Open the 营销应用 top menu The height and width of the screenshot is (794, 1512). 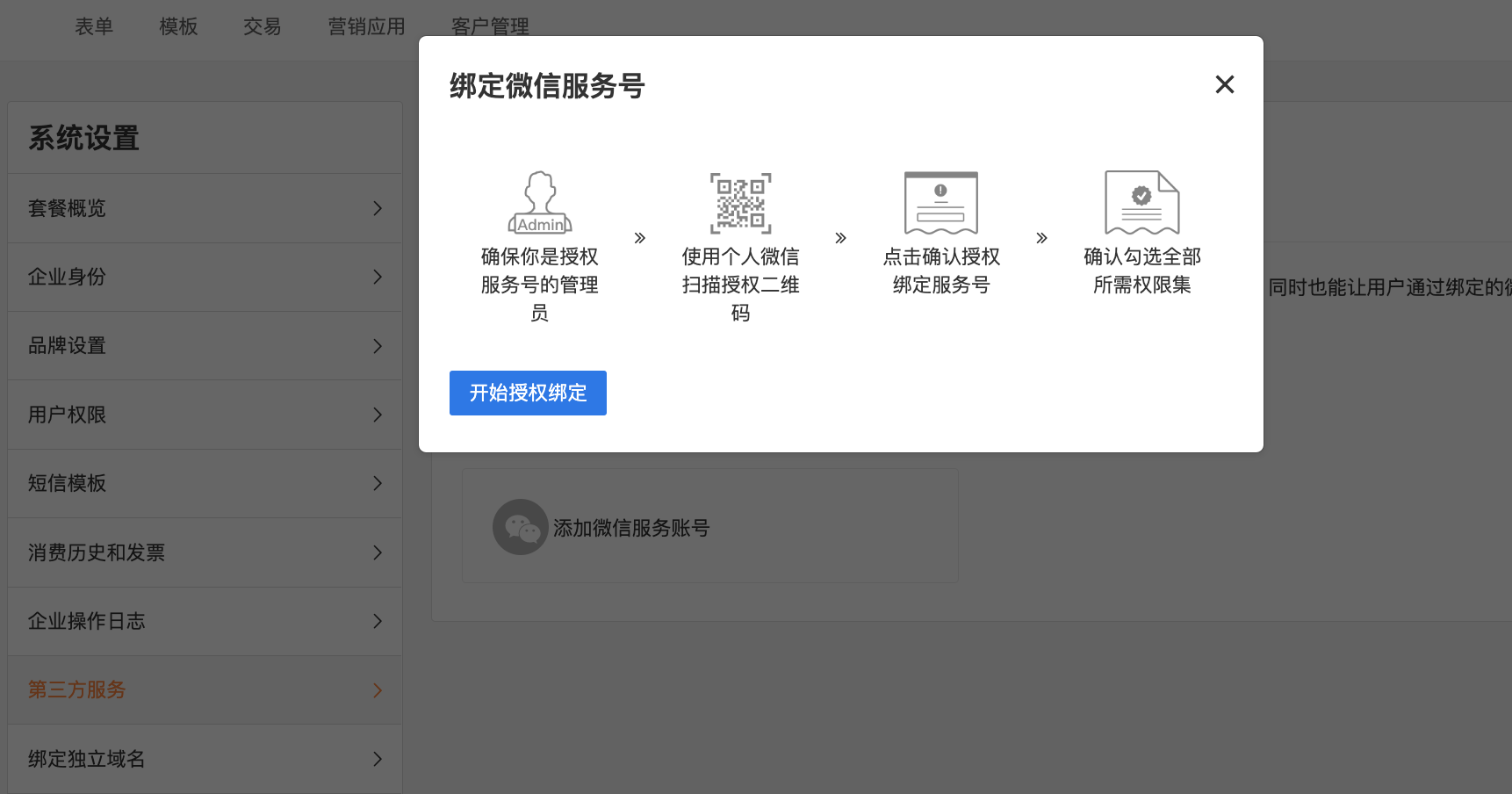point(366,26)
